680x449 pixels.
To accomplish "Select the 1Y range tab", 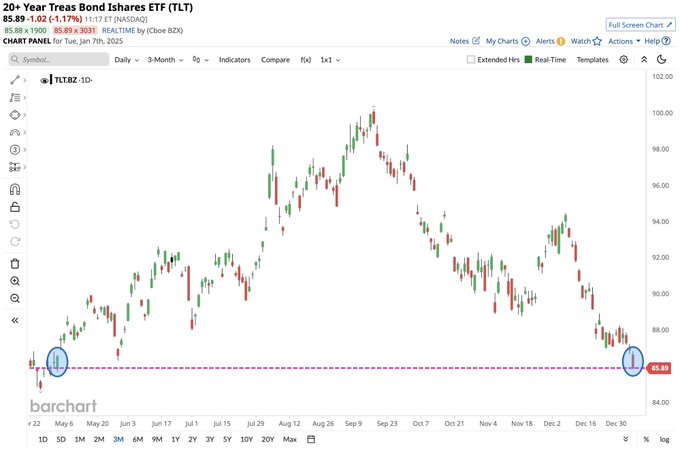I will pyautogui.click(x=175, y=439).
